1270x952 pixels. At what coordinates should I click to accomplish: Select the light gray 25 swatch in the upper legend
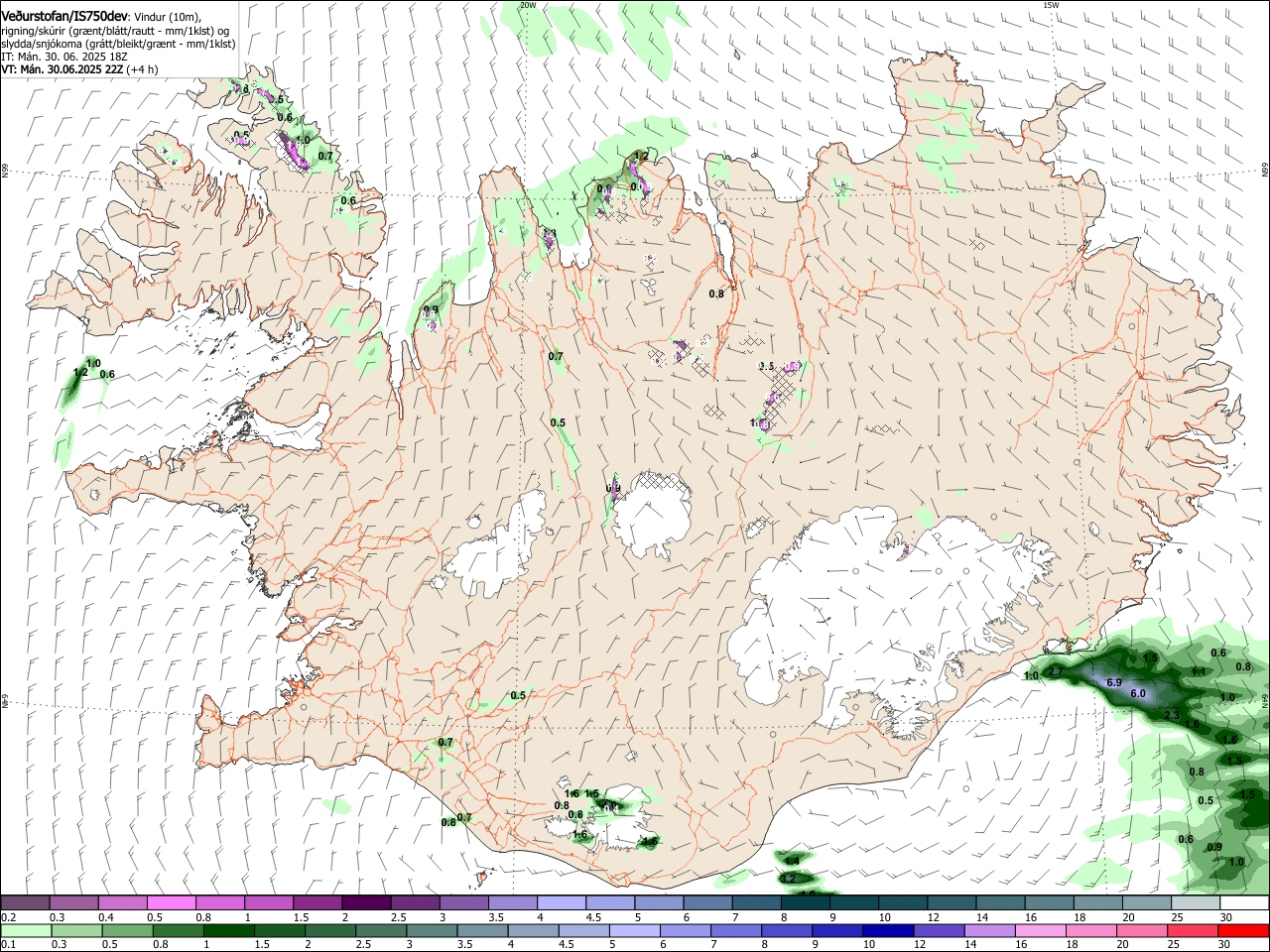tap(1196, 902)
